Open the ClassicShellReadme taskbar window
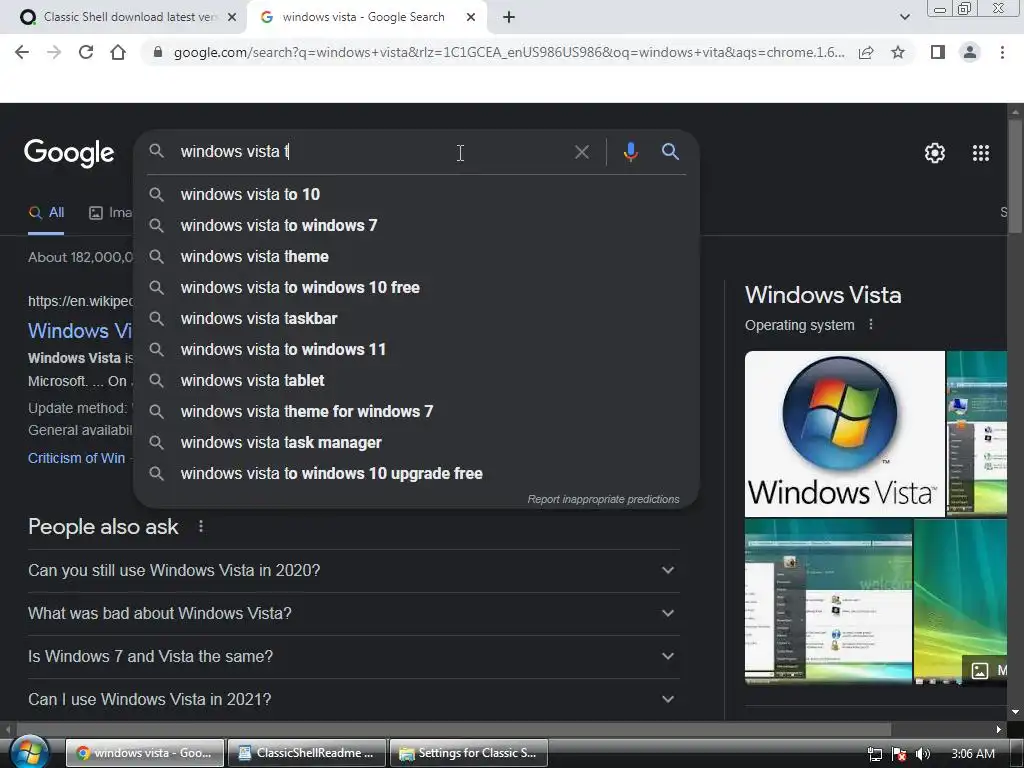 click(307, 753)
